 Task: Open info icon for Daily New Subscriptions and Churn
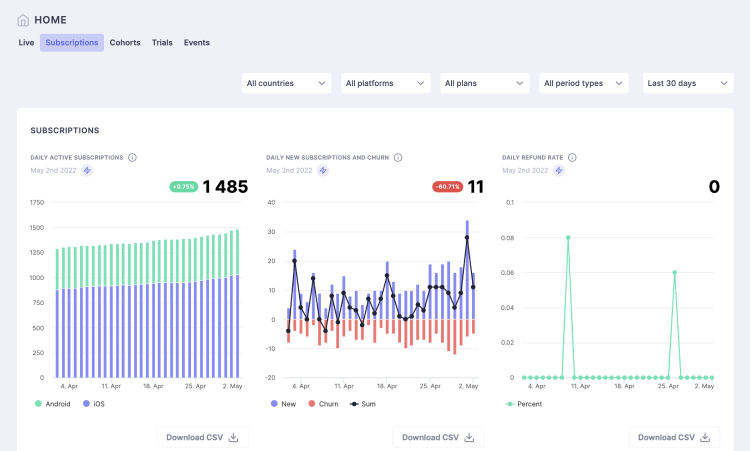point(398,157)
